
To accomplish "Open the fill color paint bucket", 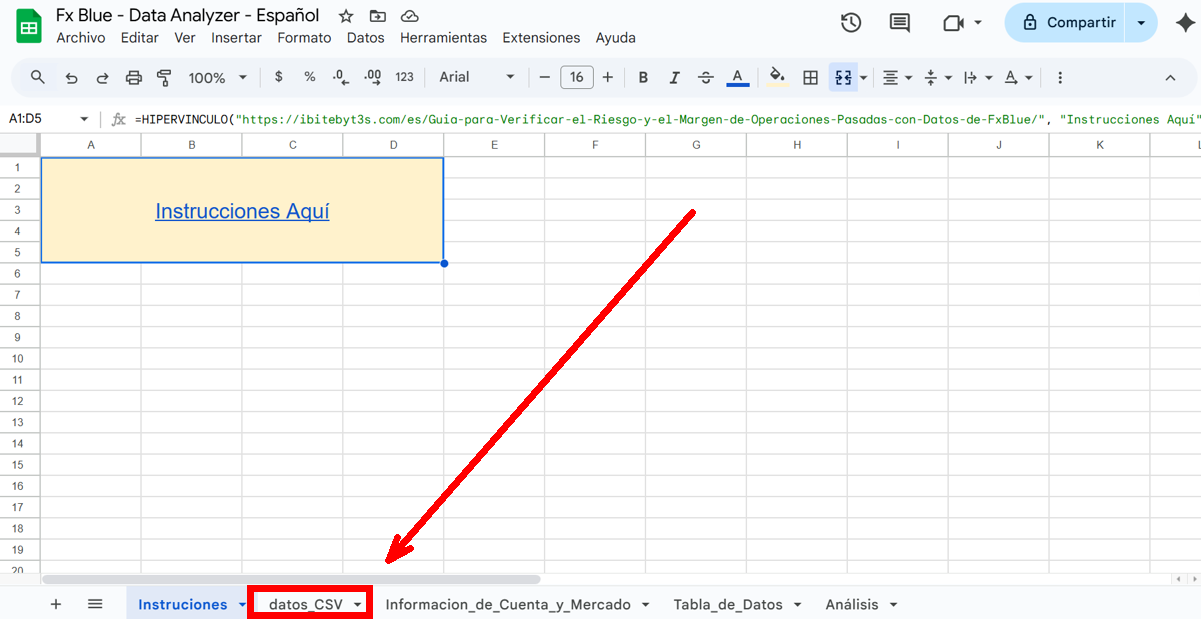I will [777, 77].
